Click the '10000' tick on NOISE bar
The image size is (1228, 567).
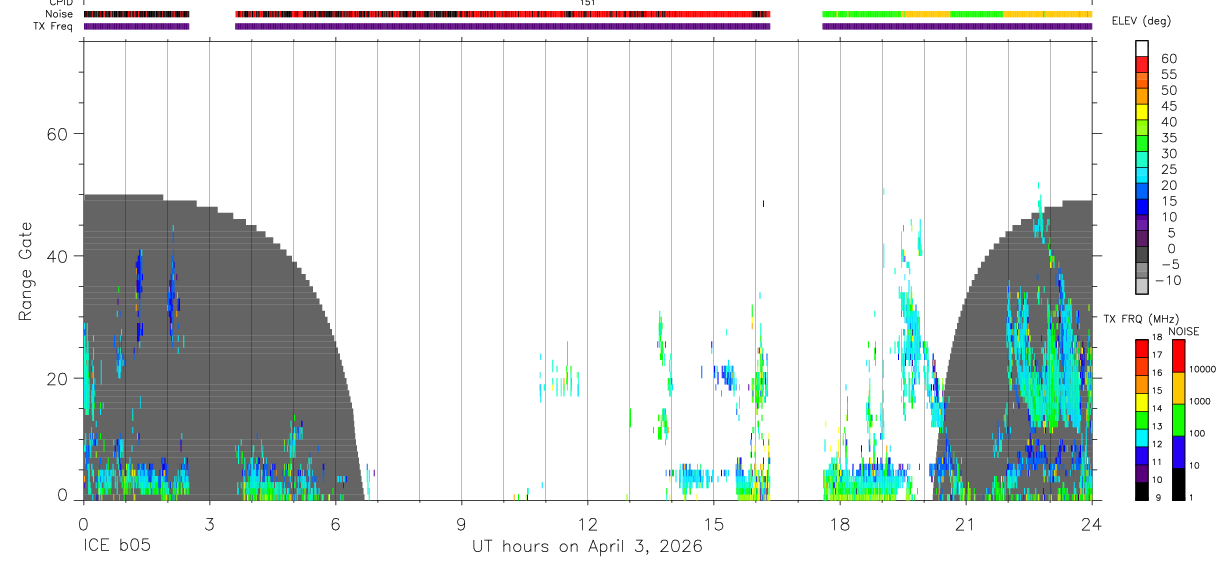tap(1203, 369)
